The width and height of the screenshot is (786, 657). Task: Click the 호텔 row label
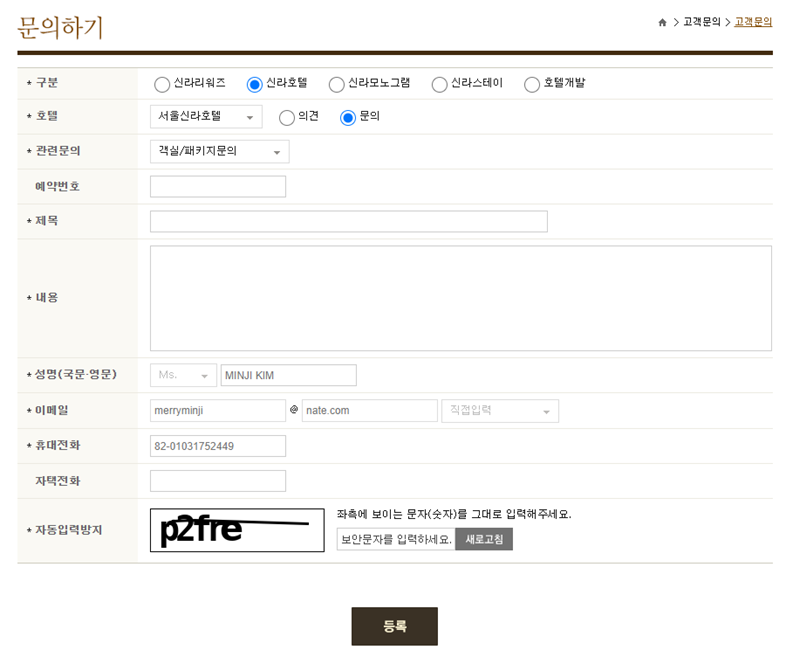[x=47, y=116]
